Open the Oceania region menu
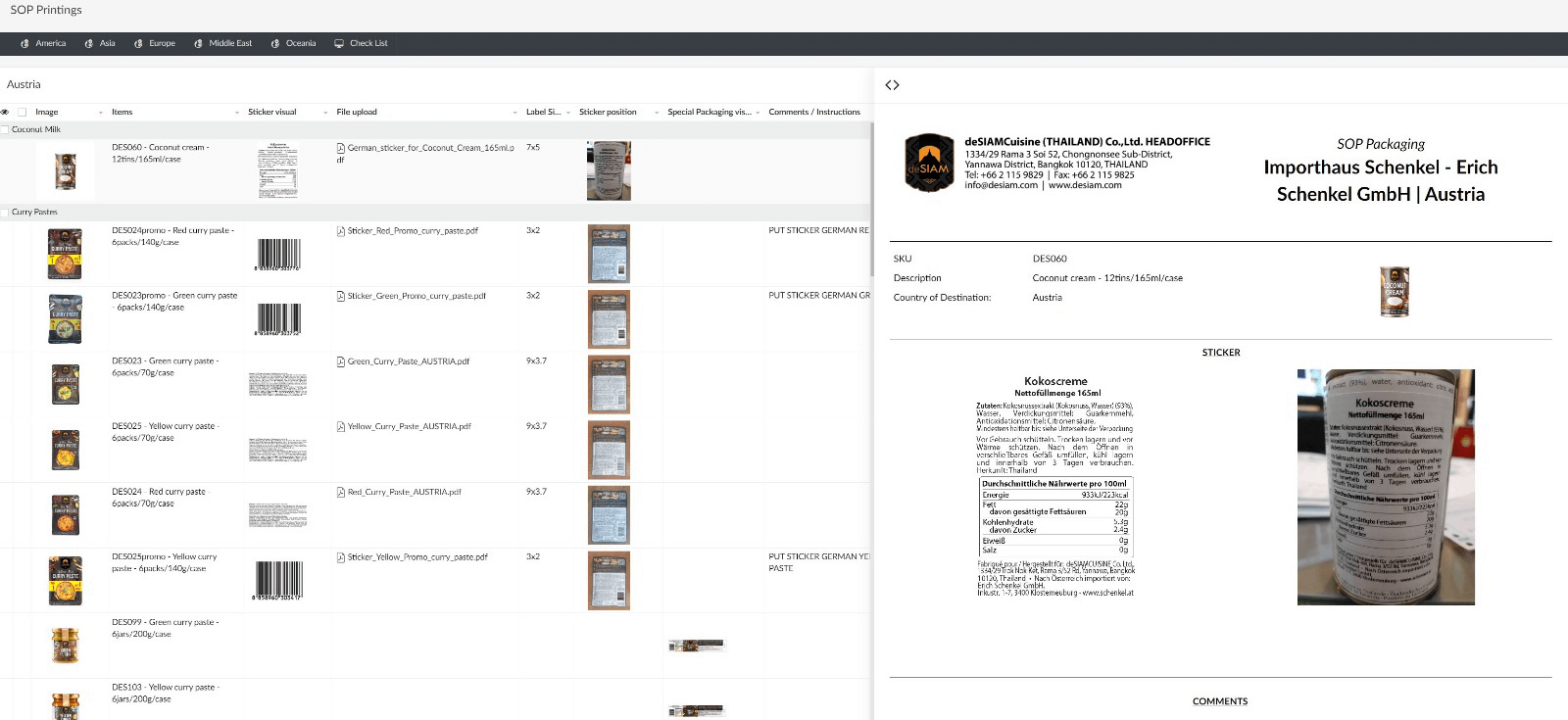This screenshot has width=1568, height=720. point(293,43)
